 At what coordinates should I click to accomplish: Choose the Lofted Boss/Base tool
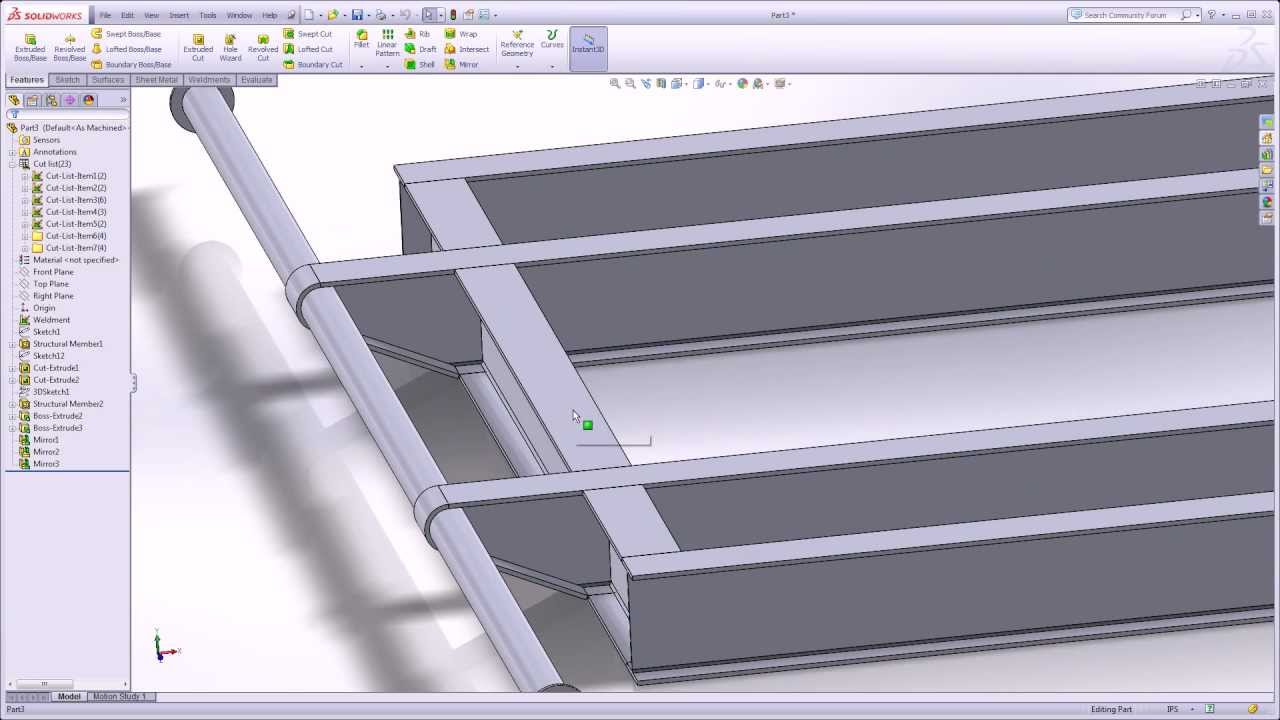click(x=126, y=49)
